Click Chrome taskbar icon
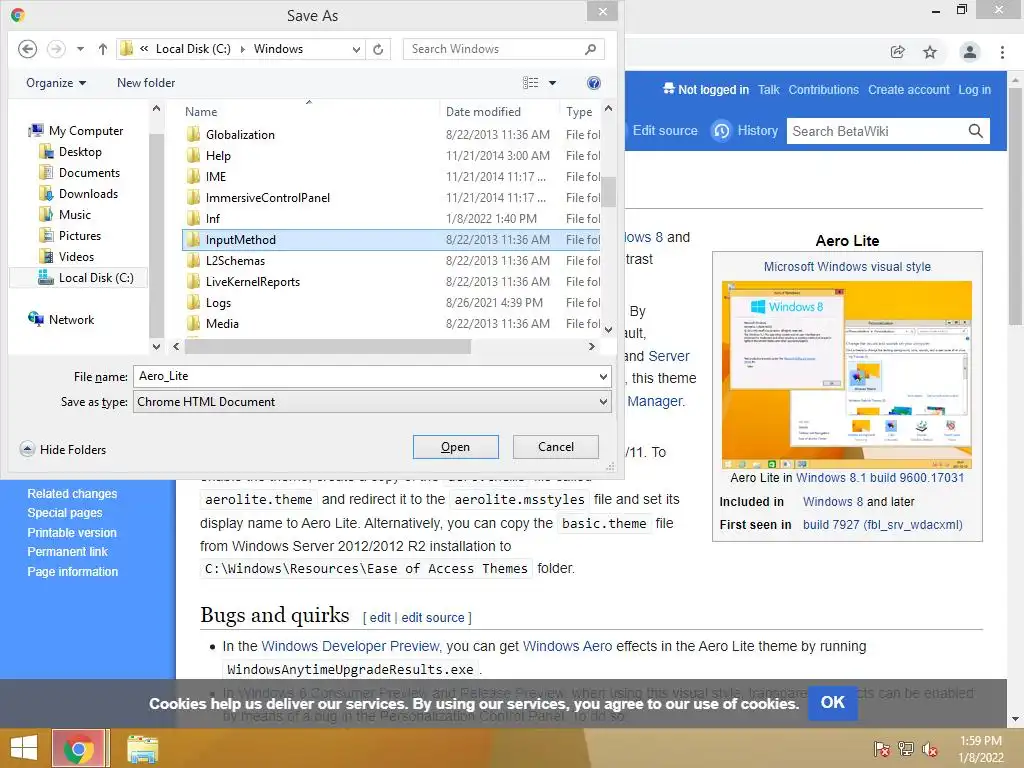Image resolution: width=1024 pixels, height=768 pixels. [78, 748]
